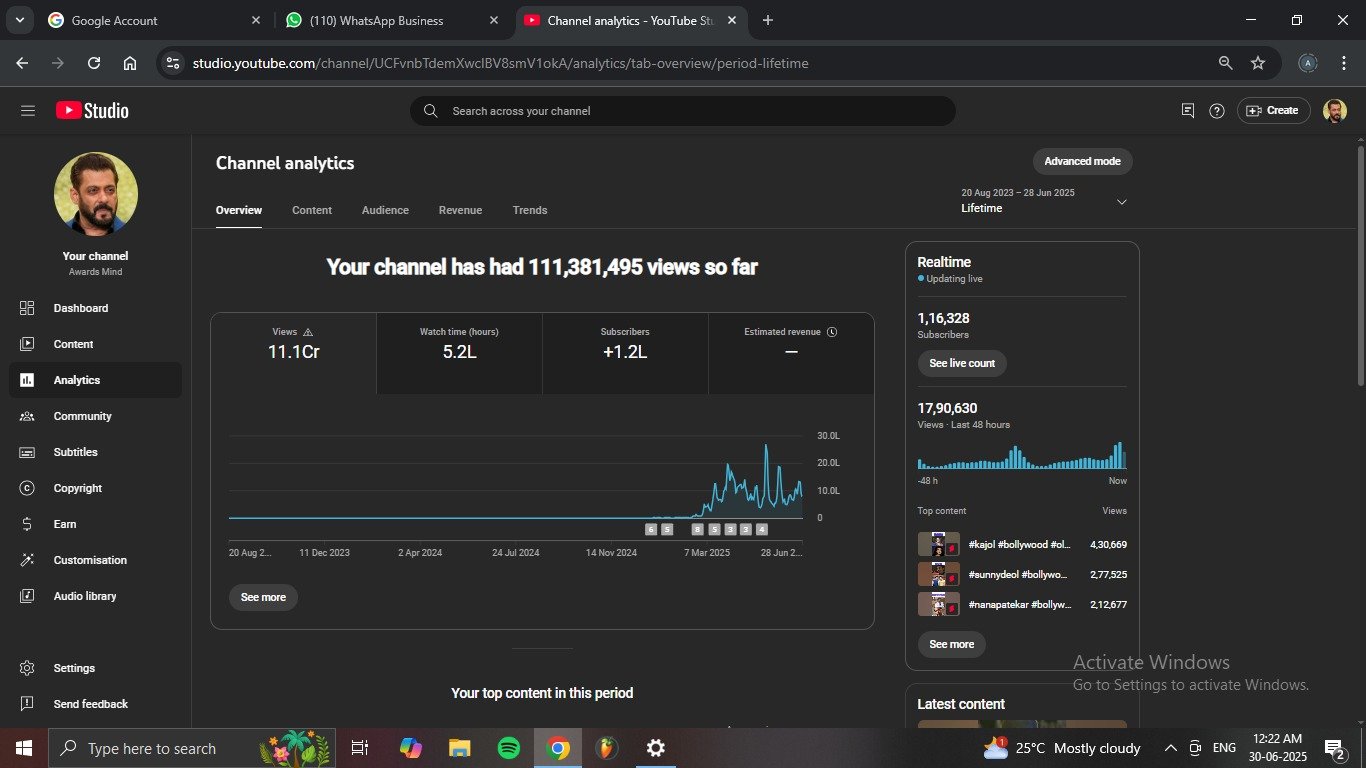
Task: Open File Explorer from the taskbar
Action: [x=459, y=748]
